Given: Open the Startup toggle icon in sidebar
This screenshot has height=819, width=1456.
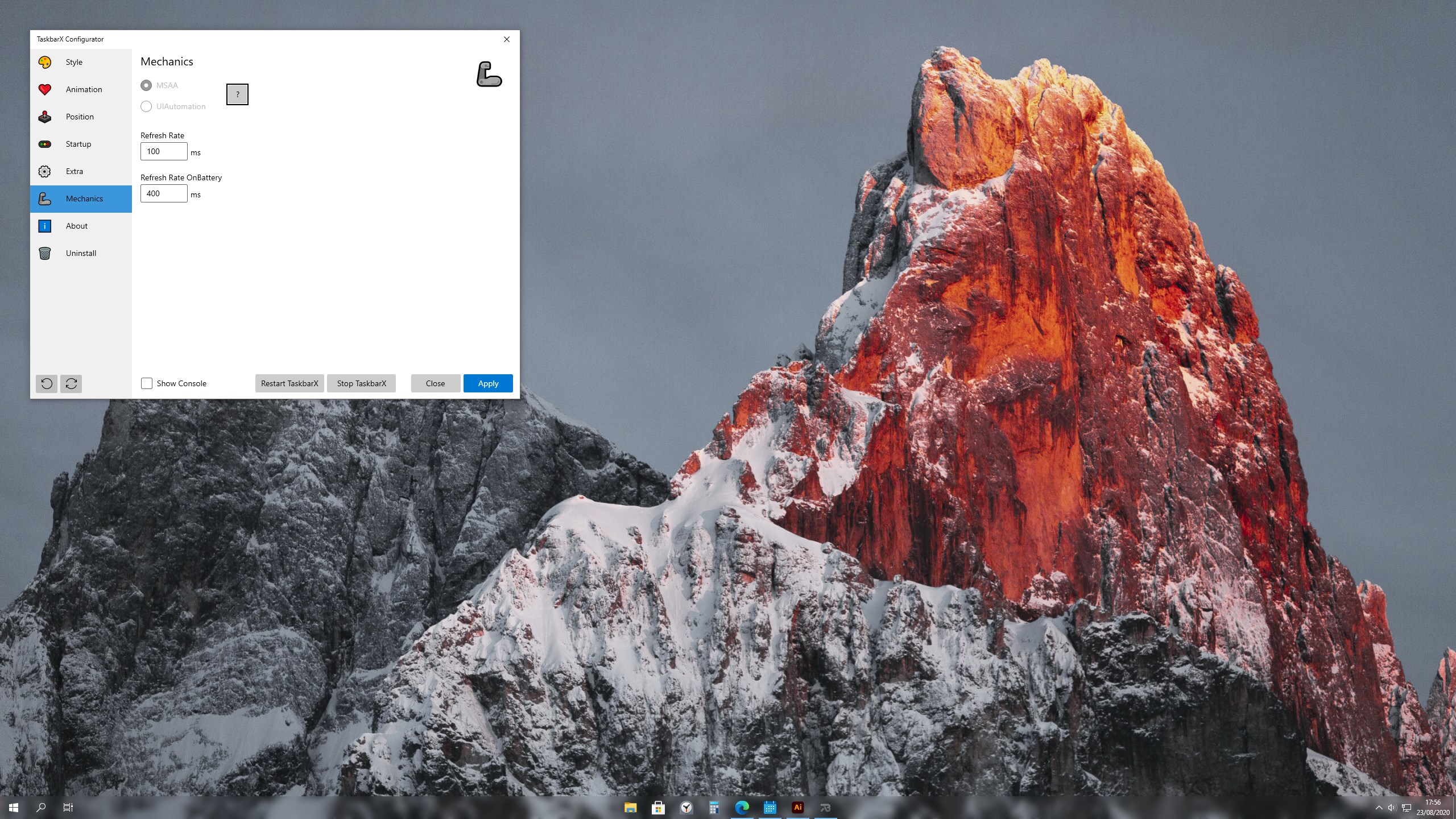Looking at the screenshot, I should (x=45, y=144).
